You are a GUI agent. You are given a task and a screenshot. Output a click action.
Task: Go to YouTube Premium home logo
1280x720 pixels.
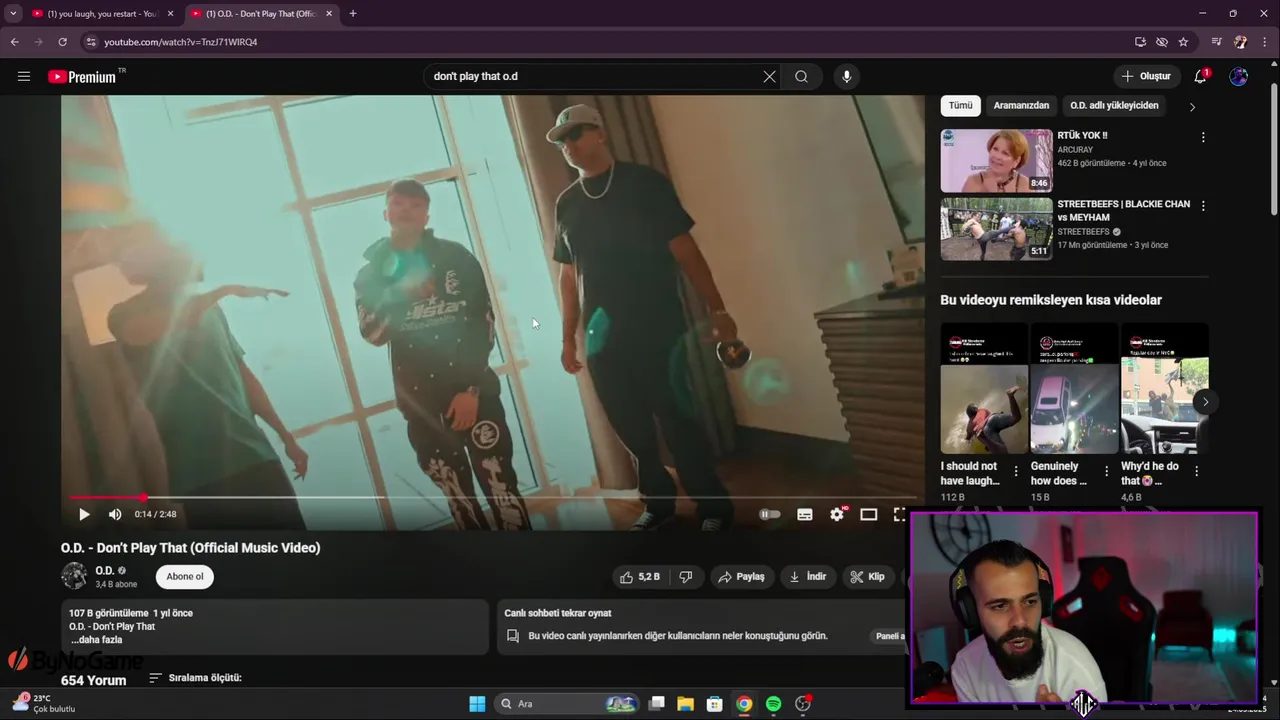click(x=82, y=77)
